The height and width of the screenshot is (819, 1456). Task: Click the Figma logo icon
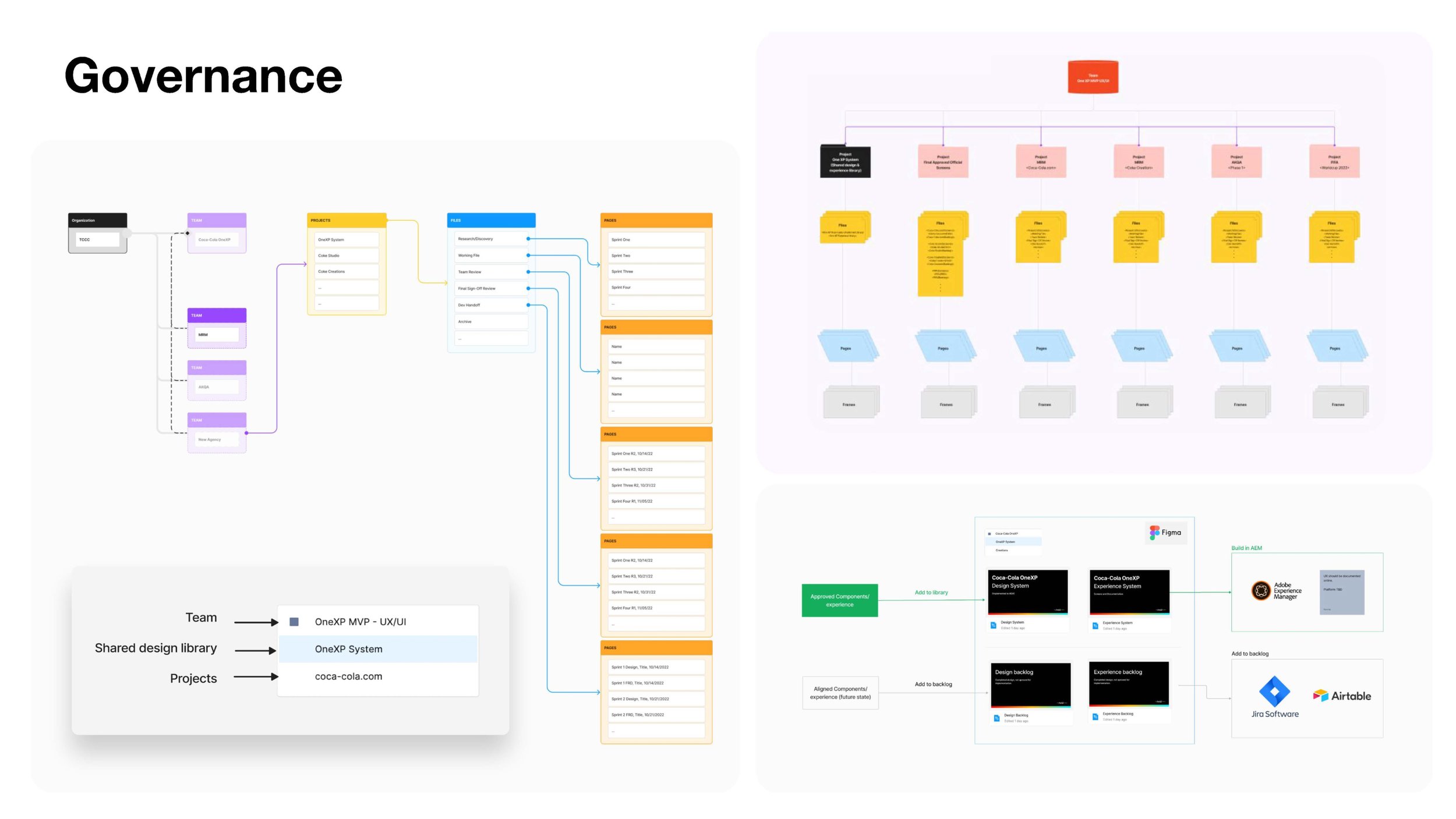click(1154, 532)
